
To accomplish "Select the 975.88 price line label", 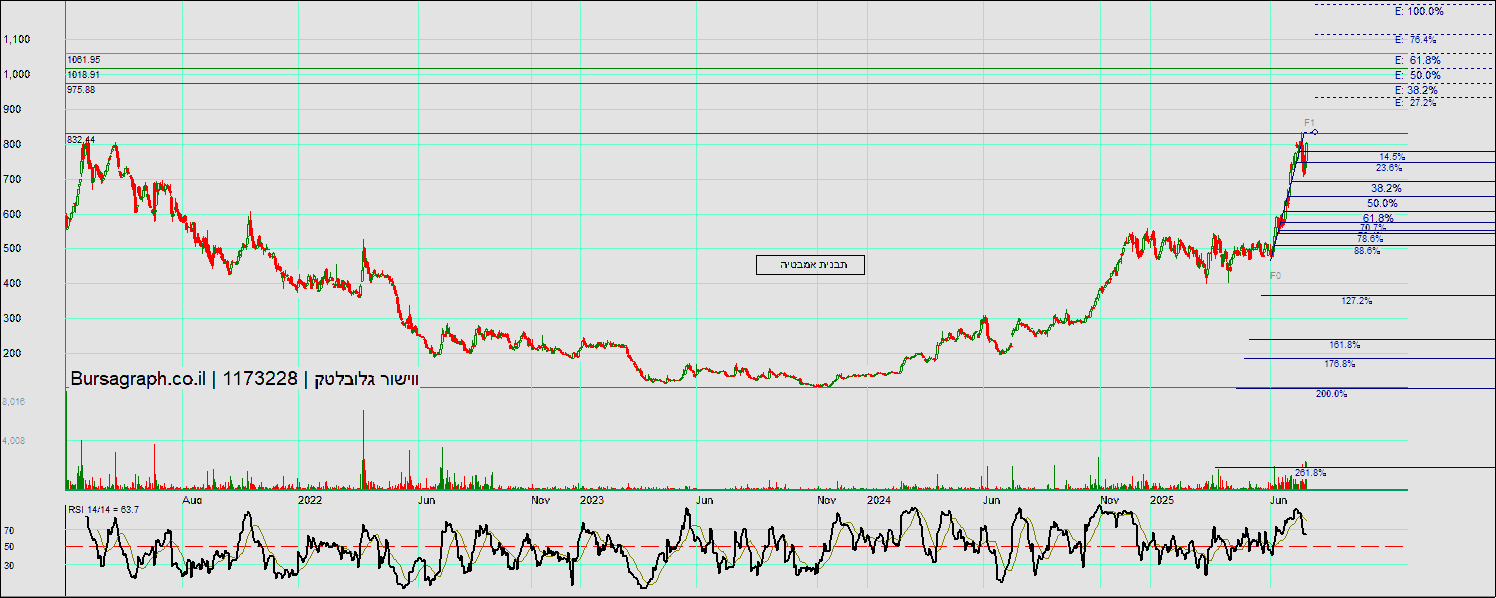I will click(x=80, y=90).
